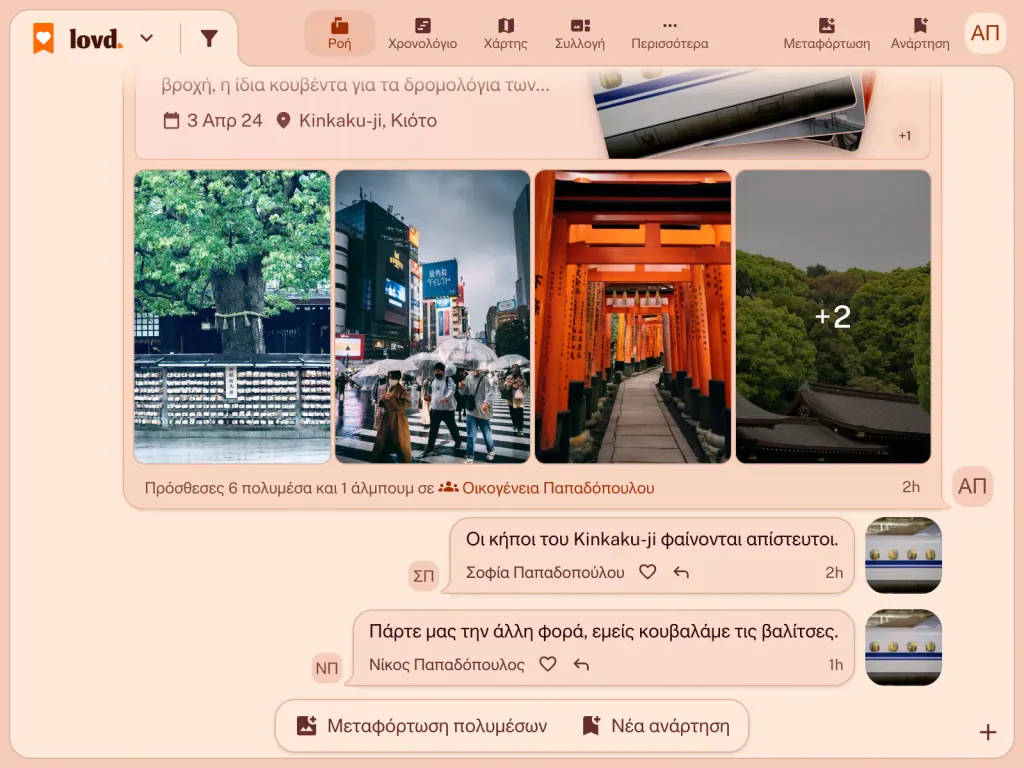Click the ΝΠ commenter avatar

pyautogui.click(x=327, y=667)
